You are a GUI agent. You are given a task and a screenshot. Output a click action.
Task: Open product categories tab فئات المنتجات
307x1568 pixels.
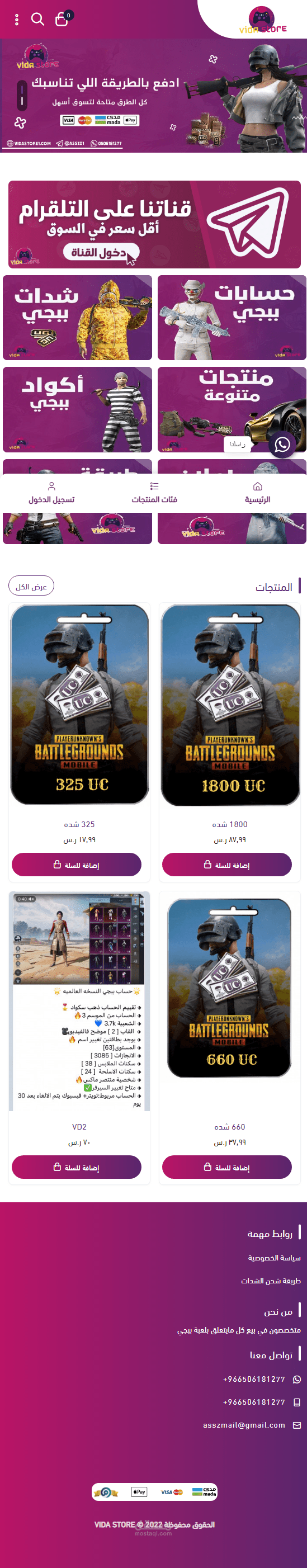click(x=154, y=493)
